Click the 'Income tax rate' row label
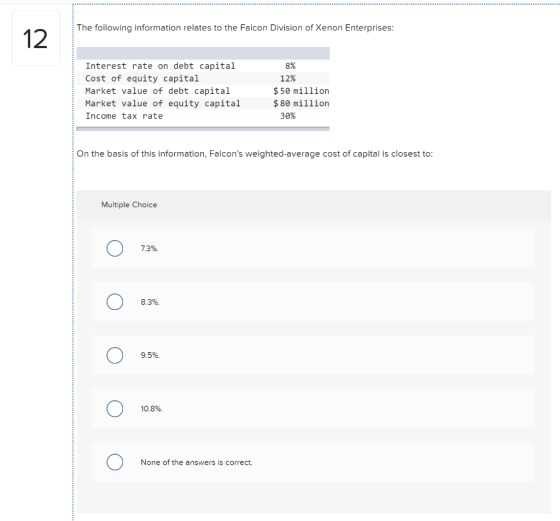 pos(124,116)
